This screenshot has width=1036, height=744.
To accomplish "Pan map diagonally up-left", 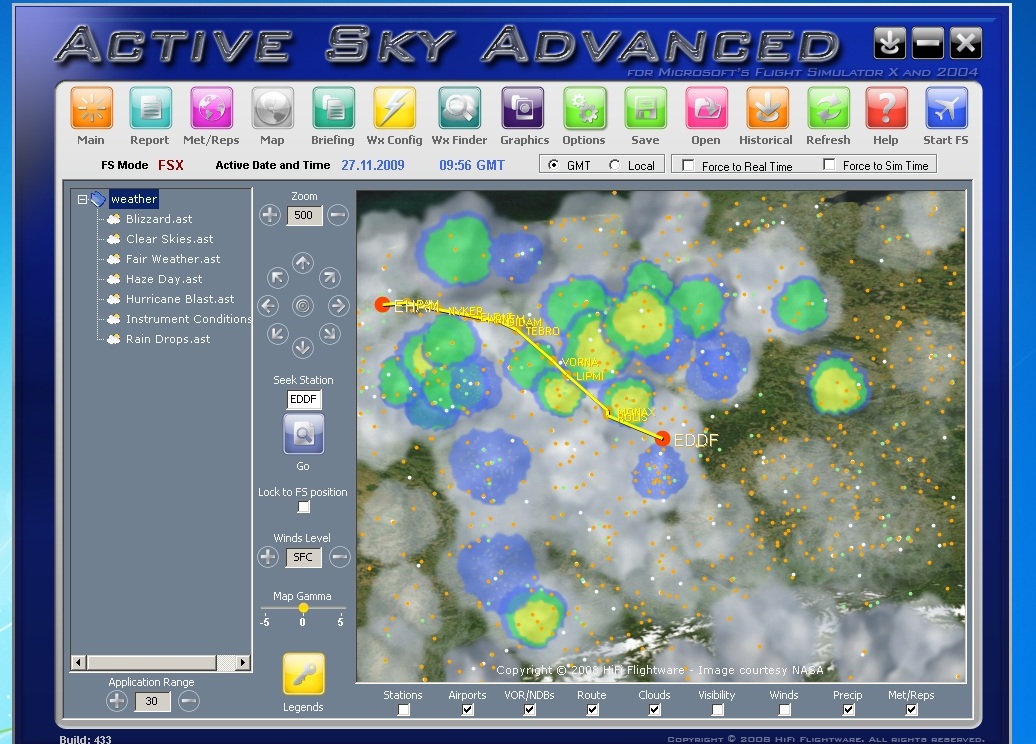I will point(278,278).
